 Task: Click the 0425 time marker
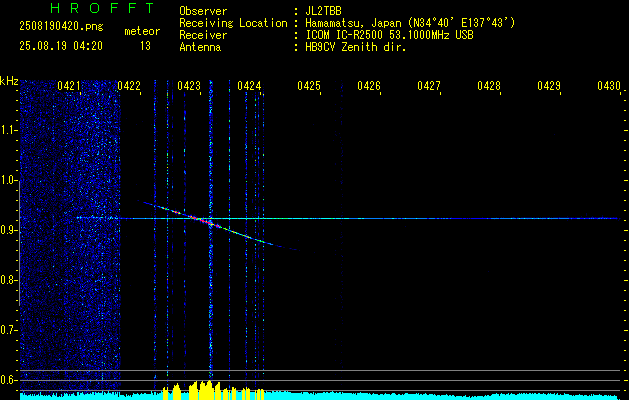(309, 86)
